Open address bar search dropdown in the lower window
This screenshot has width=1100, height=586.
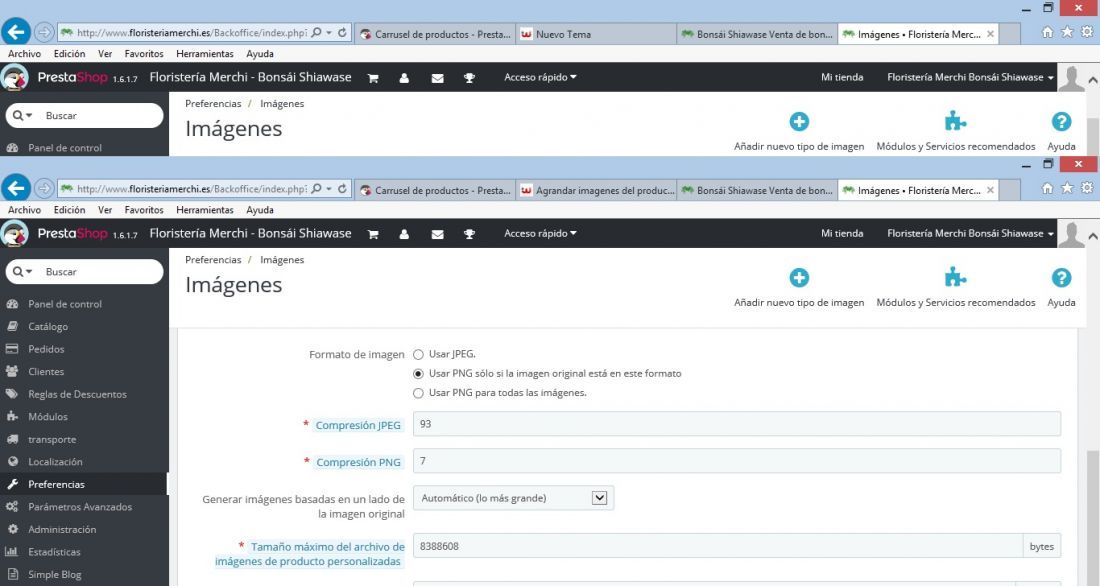pos(328,189)
